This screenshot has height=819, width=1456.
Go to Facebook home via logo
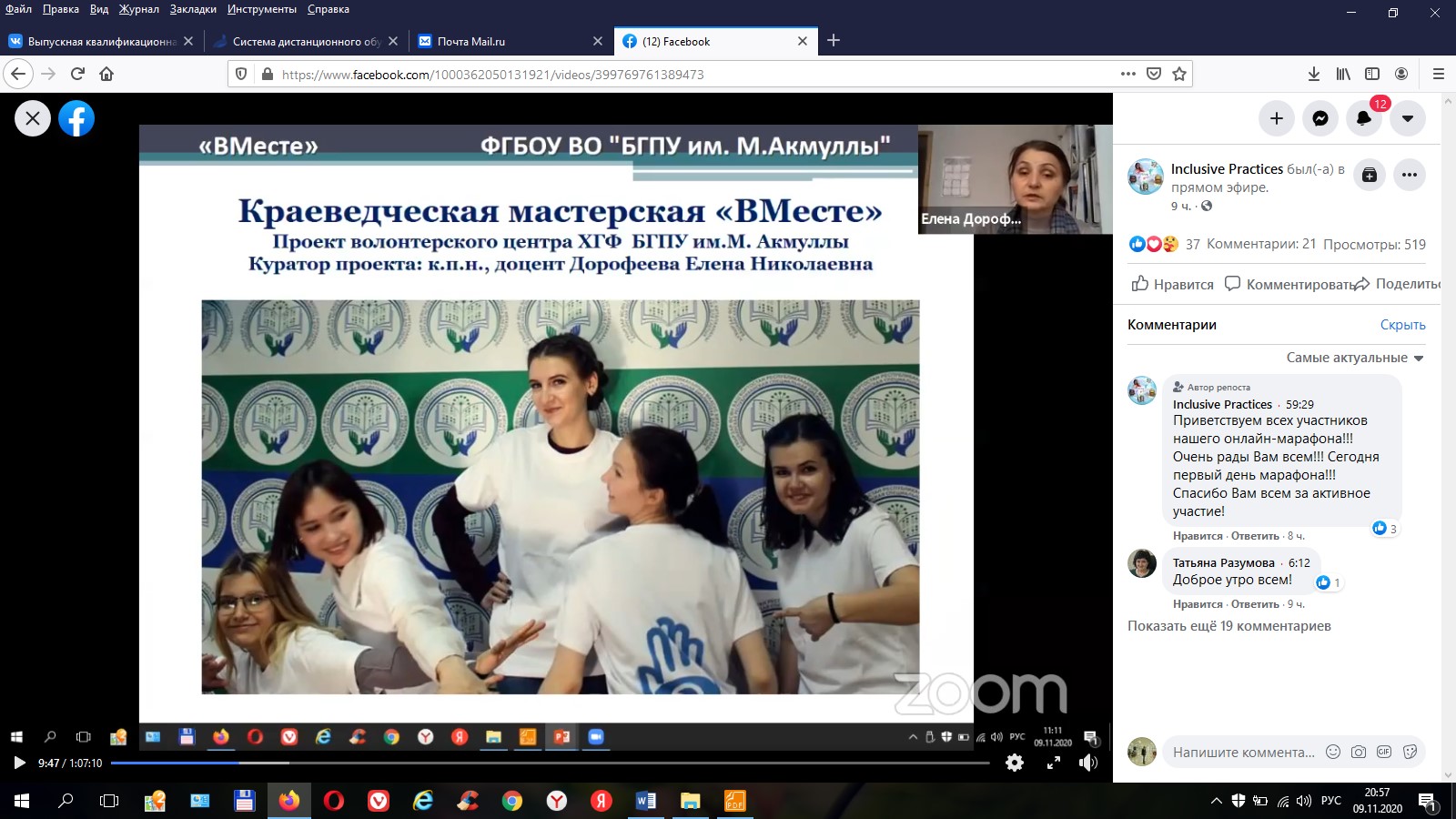click(76, 118)
